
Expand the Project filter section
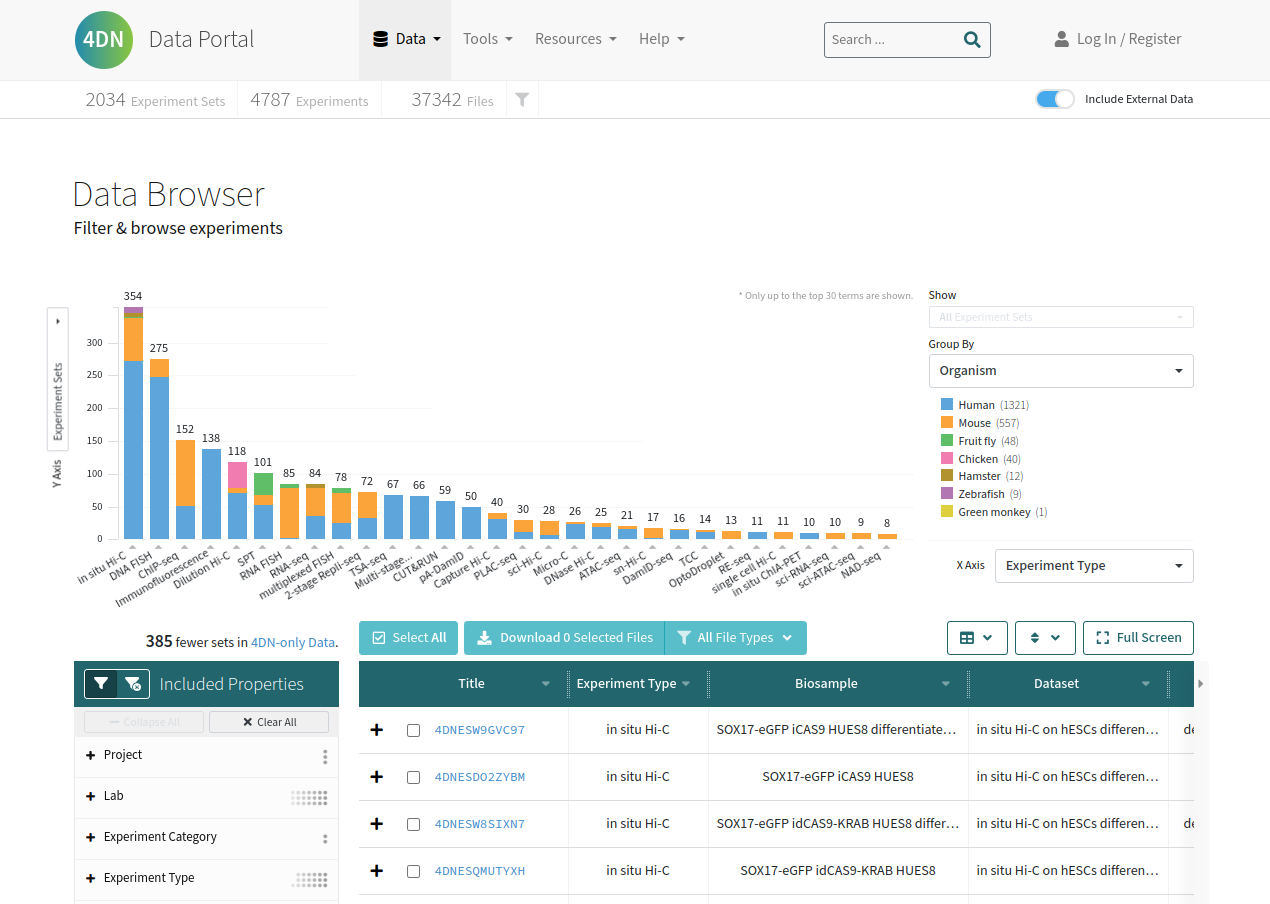pos(123,755)
